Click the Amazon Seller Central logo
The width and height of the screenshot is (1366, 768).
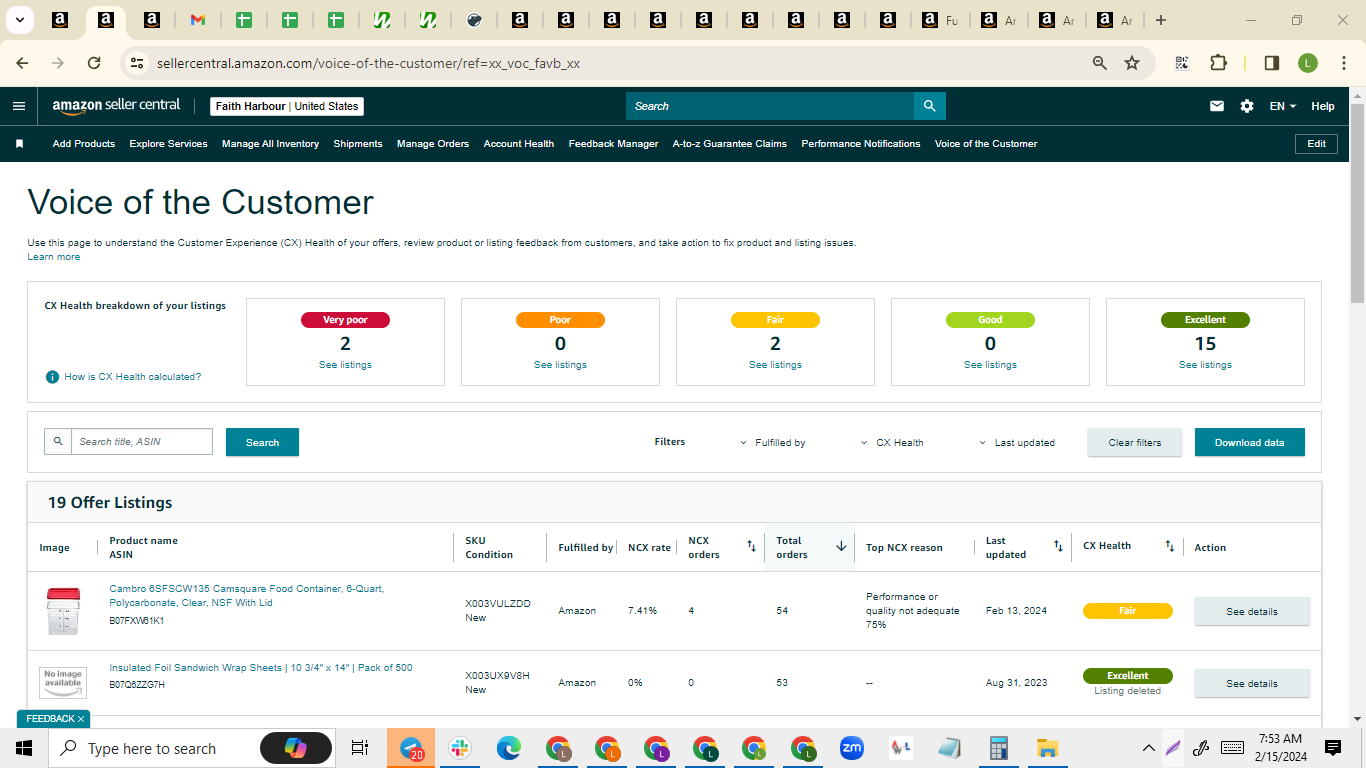click(116, 106)
